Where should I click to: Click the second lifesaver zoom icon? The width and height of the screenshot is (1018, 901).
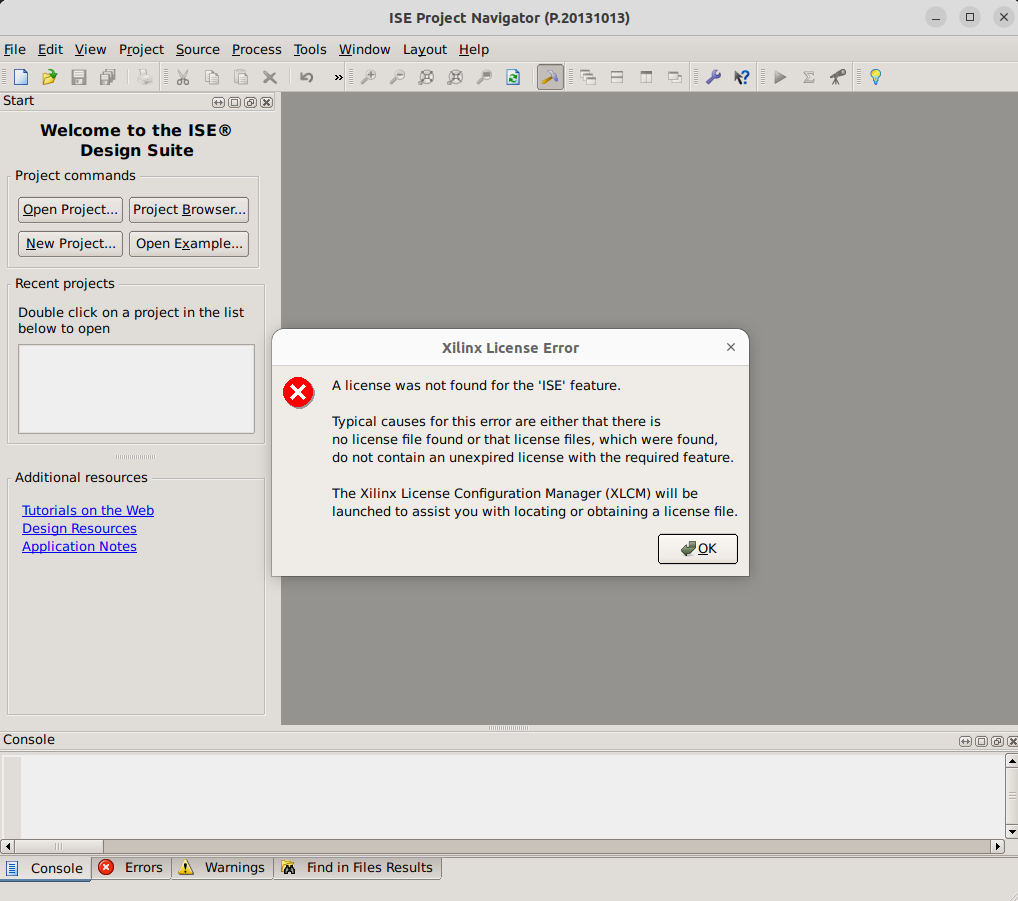(x=456, y=77)
